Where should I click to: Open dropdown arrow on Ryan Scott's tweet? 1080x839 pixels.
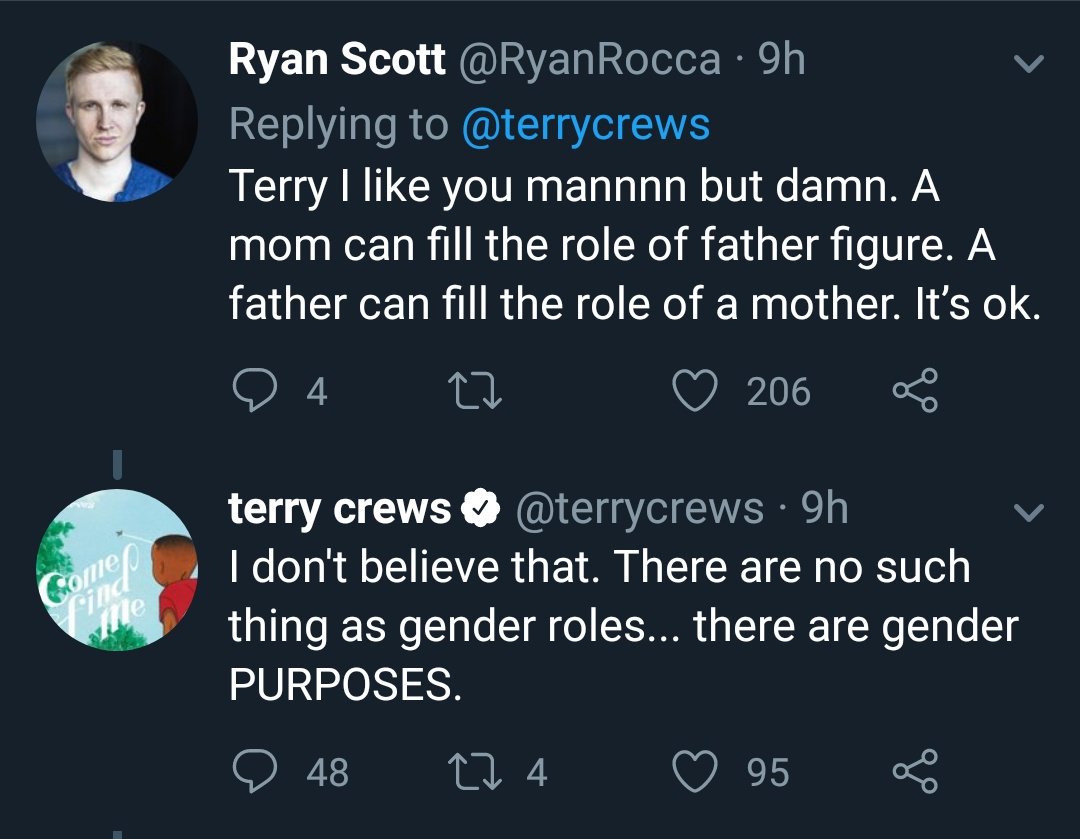pos(1028,64)
